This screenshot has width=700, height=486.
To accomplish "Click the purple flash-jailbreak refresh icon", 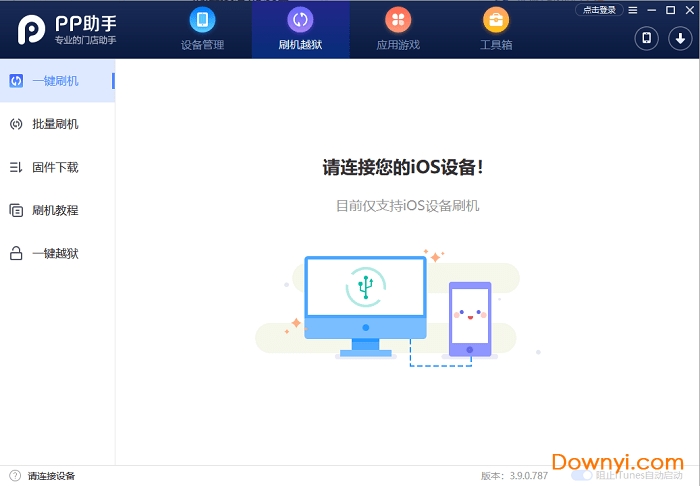I will [300, 20].
